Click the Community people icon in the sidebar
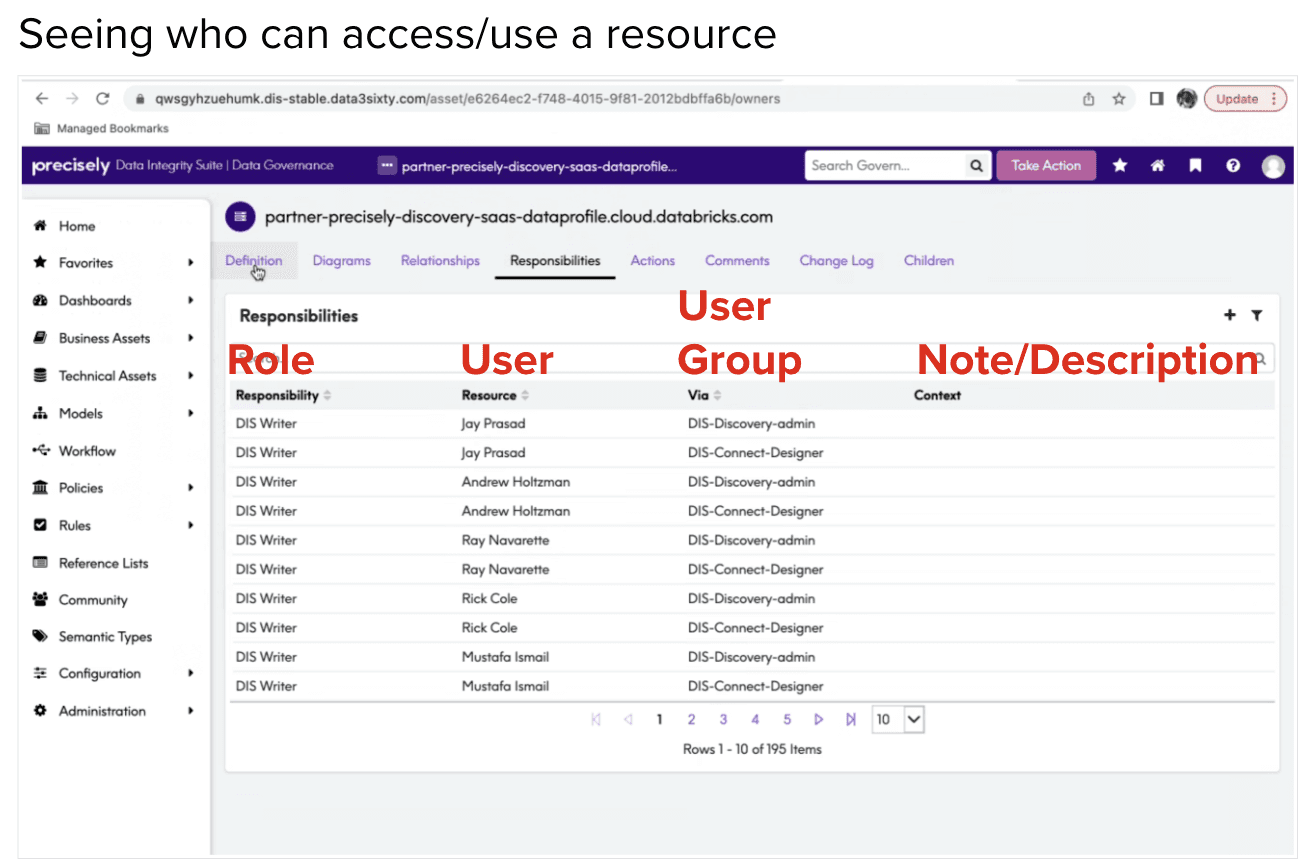 click(41, 600)
